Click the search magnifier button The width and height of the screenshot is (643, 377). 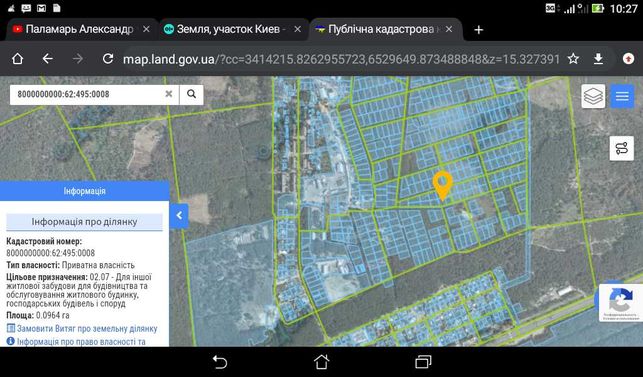[x=191, y=94]
